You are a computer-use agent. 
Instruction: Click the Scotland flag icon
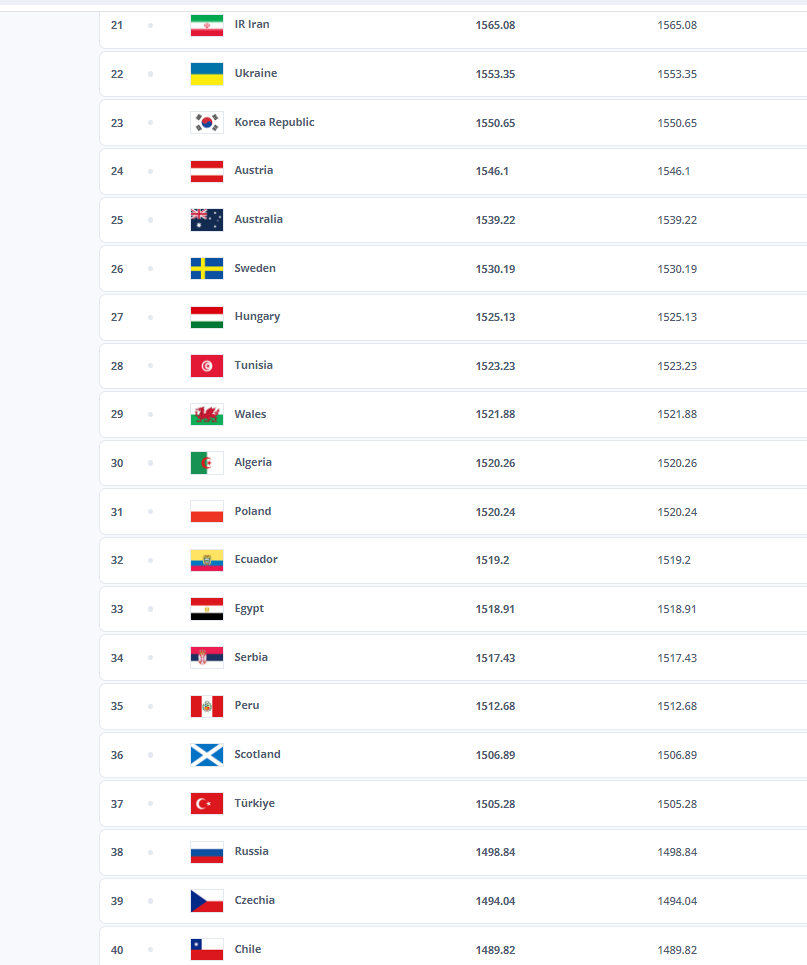(207, 755)
